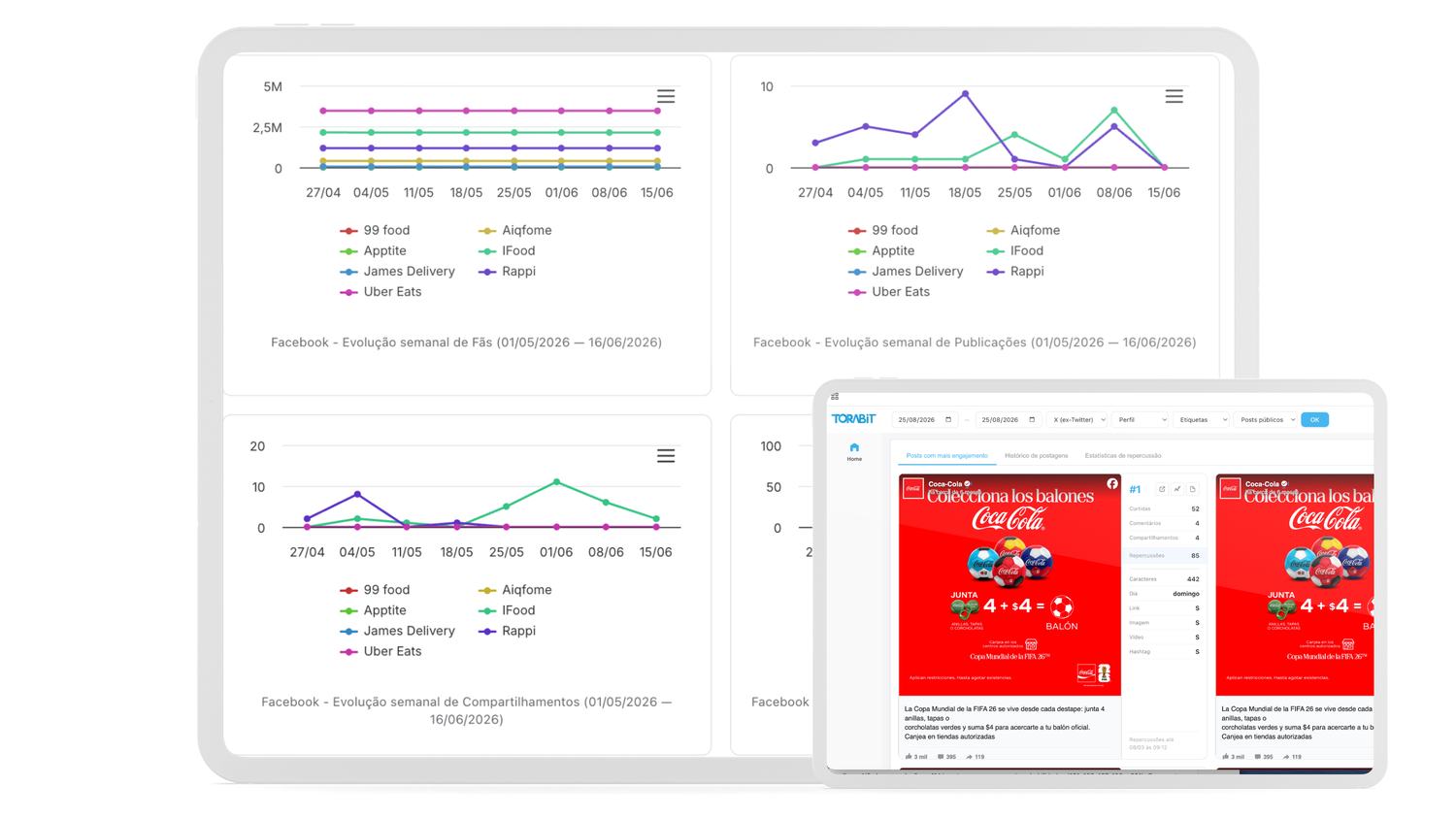Screen dimensions: 1456x818
Task: Click the Rappi peak point at 18/05 in Publicações chart
Action: point(965,94)
